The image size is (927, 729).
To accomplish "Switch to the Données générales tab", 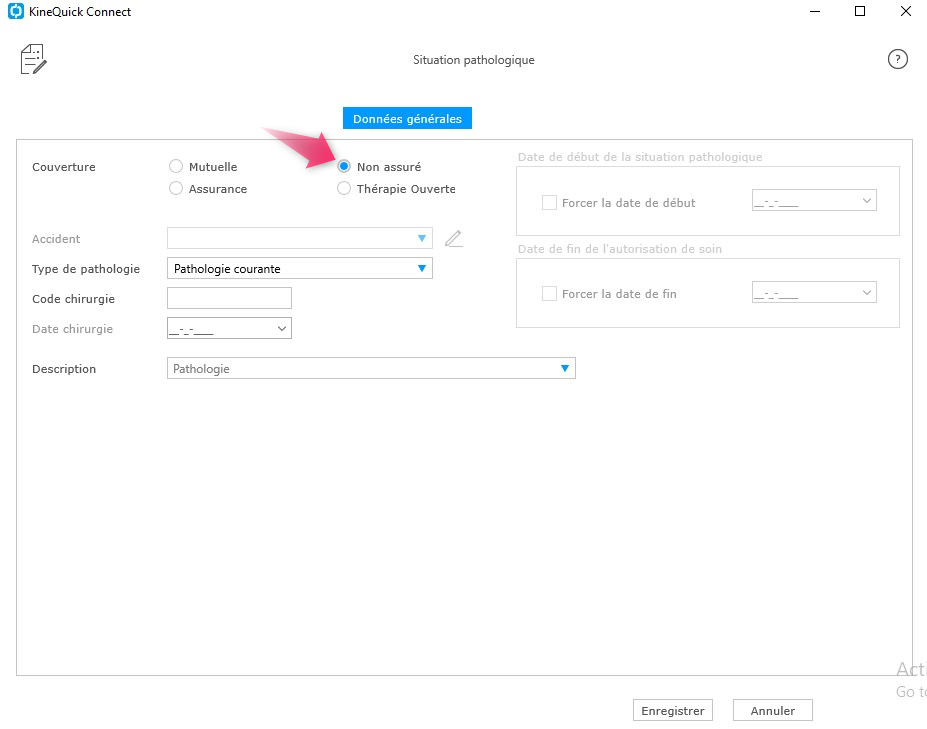I will click(407, 118).
